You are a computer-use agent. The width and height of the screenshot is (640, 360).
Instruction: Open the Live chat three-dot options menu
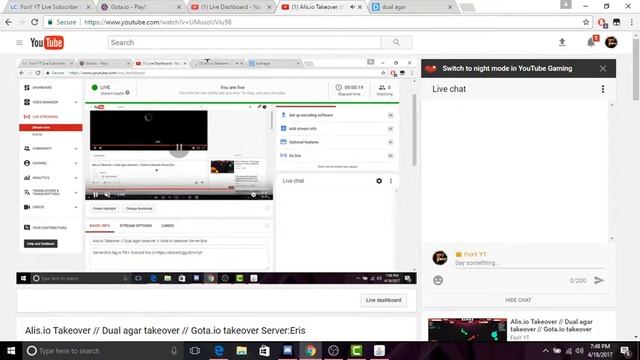pos(603,89)
